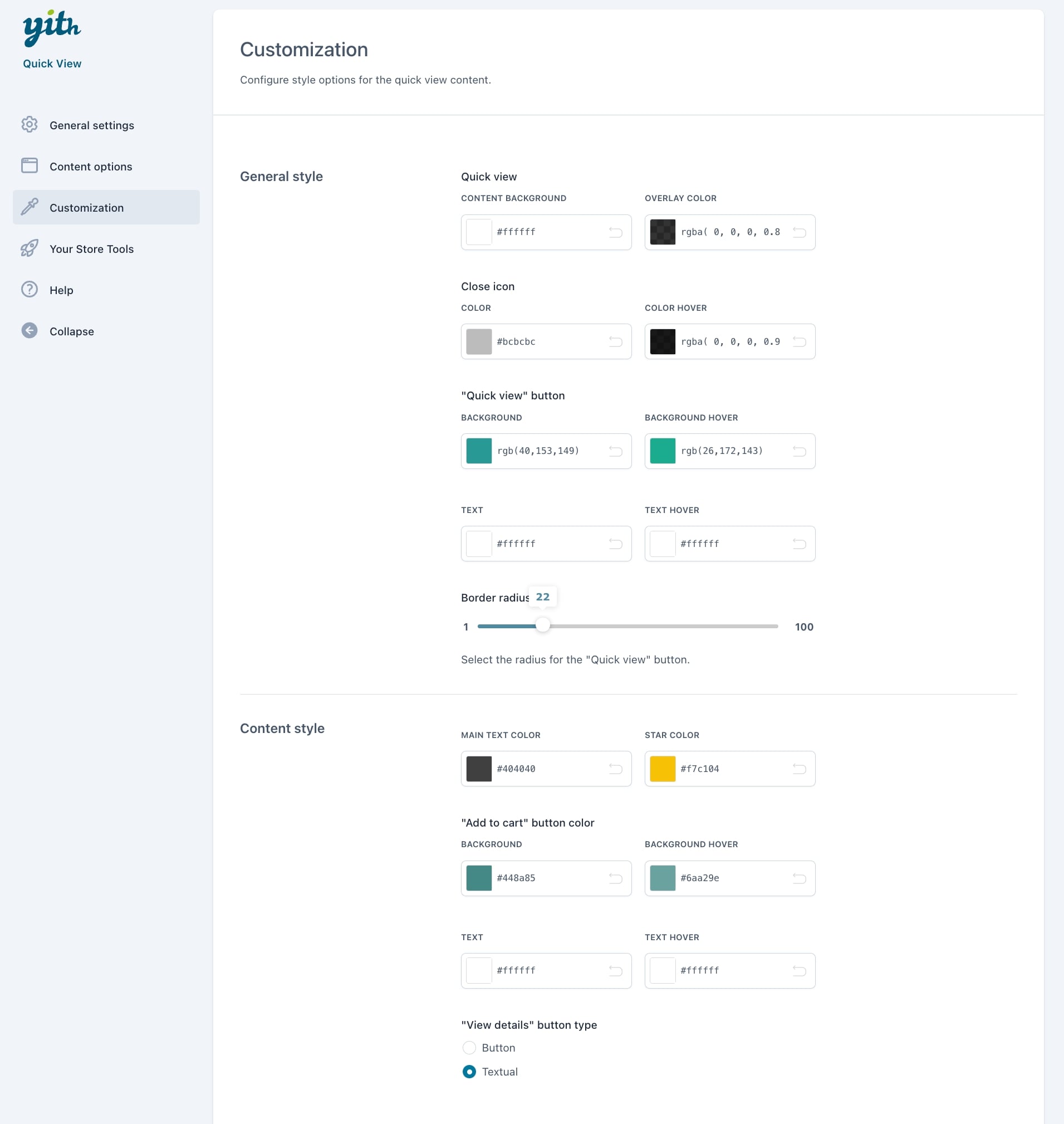Click the Content style section heading
The height and width of the screenshot is (1124, 1064).
[x=282, y=729]
